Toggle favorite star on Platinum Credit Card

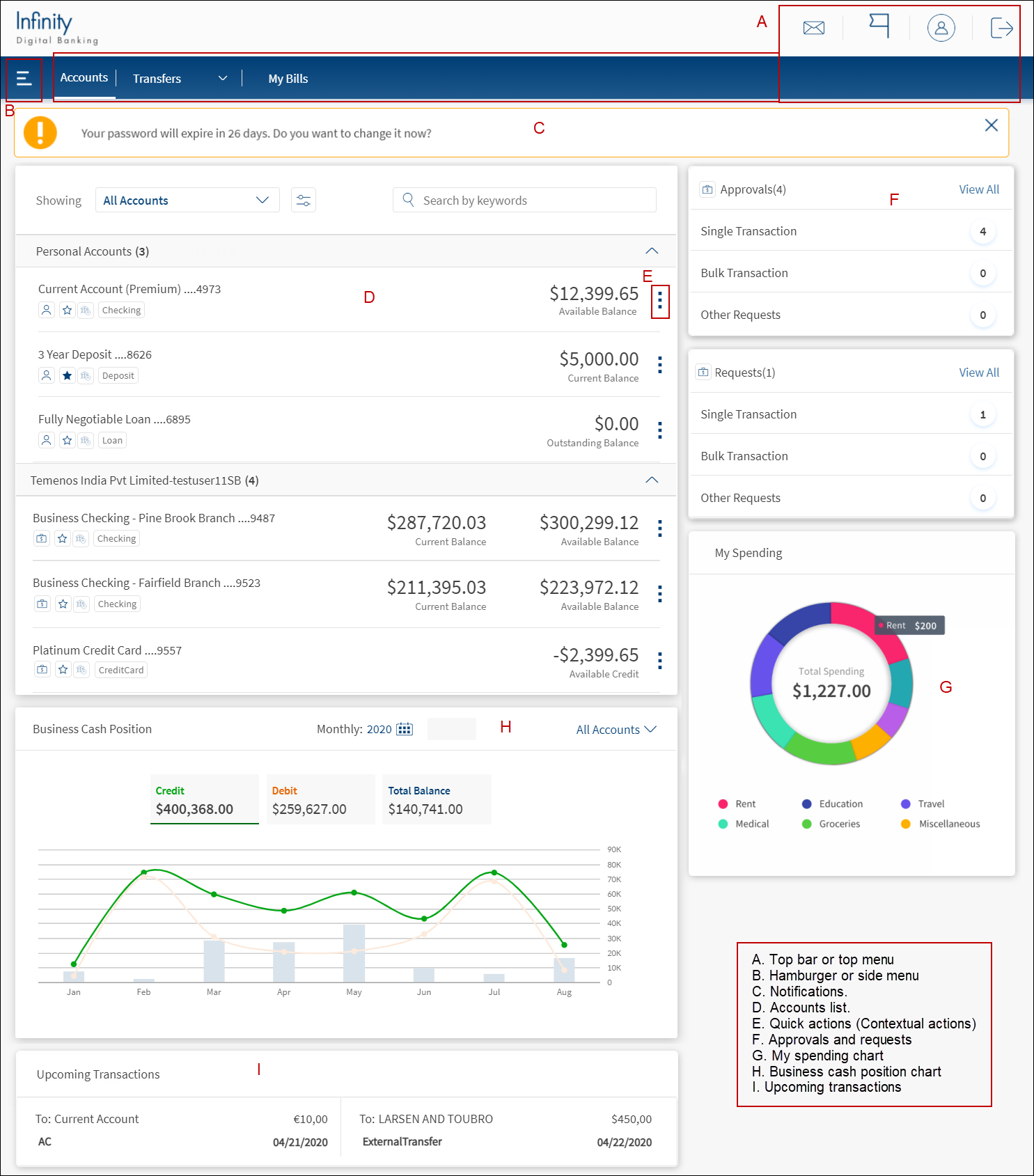(63, 670)
